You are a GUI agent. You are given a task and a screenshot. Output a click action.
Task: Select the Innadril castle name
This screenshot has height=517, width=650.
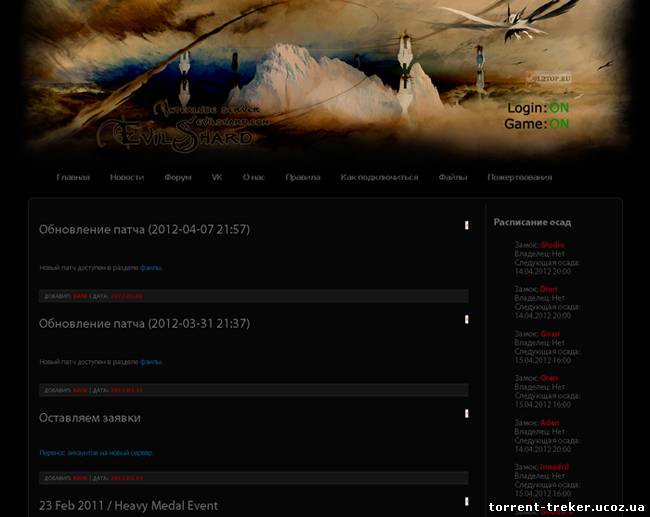(554, 467)
